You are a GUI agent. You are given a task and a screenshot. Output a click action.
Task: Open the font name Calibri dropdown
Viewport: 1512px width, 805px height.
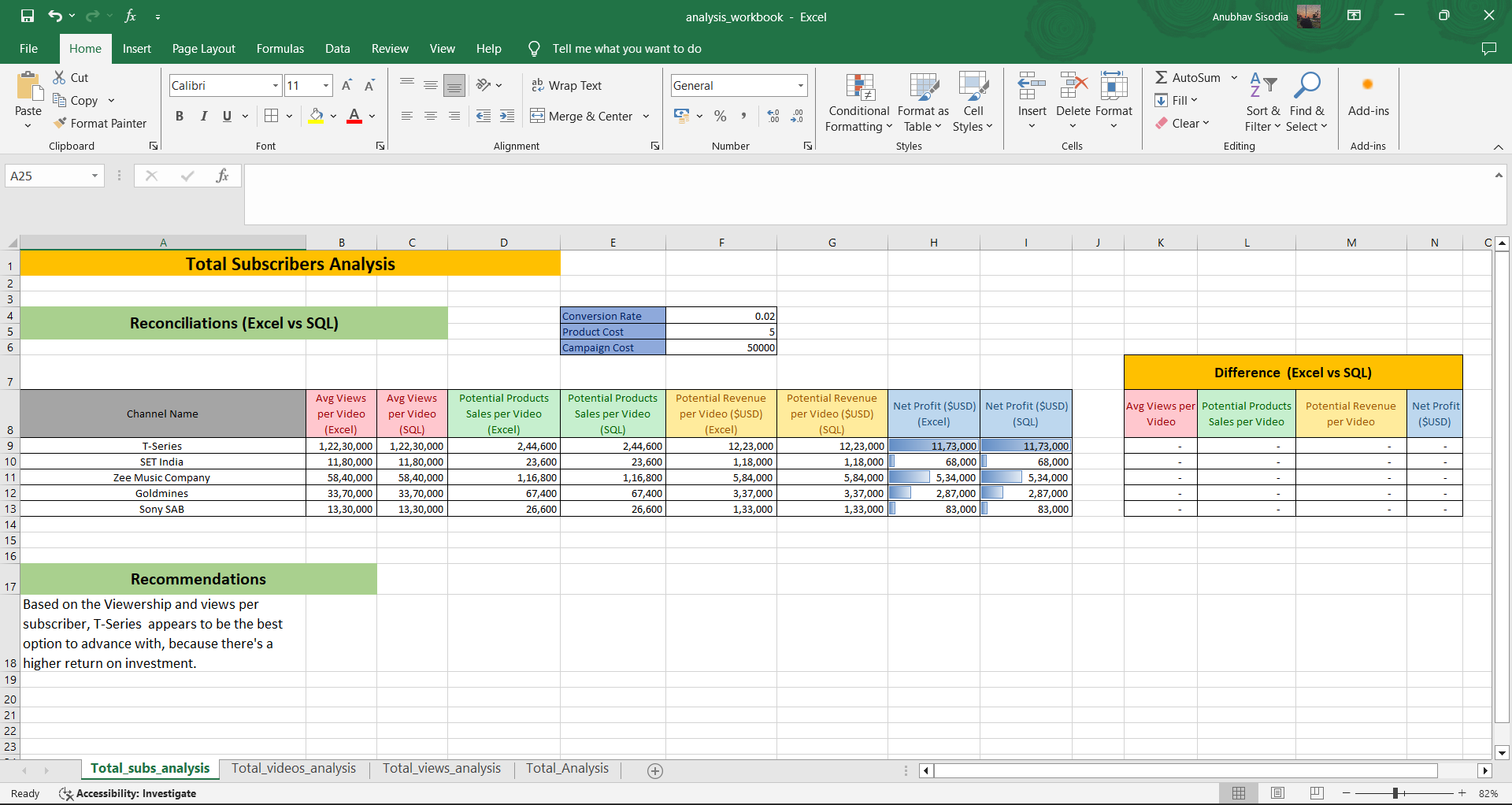pos(276,85)
